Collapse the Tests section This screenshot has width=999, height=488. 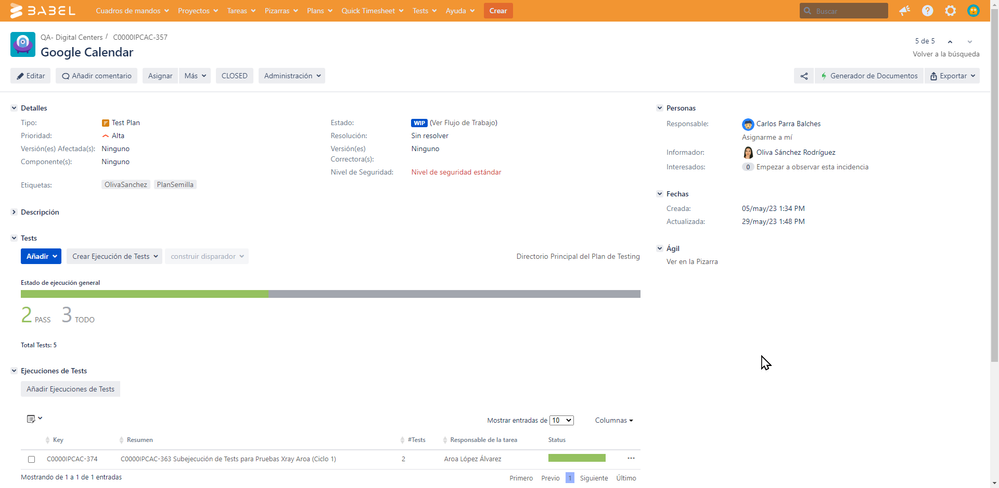(14, 238)
